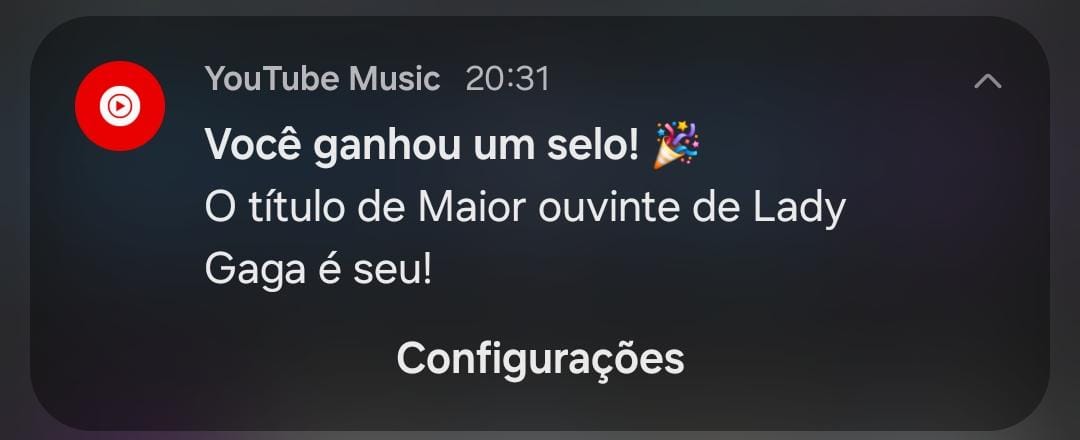Open the Configurações notification settings

coord(540,358)
